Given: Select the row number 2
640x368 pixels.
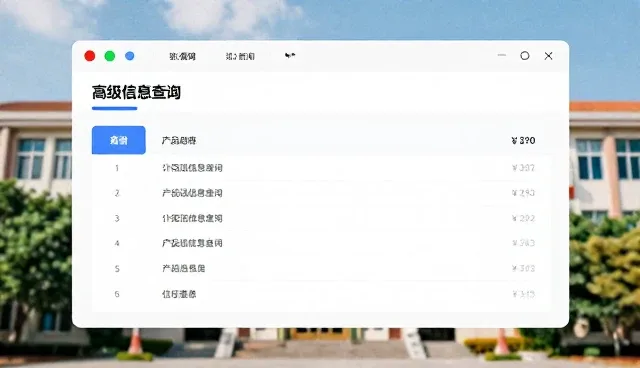Looking at the screenshot, I should click(117, 193).
